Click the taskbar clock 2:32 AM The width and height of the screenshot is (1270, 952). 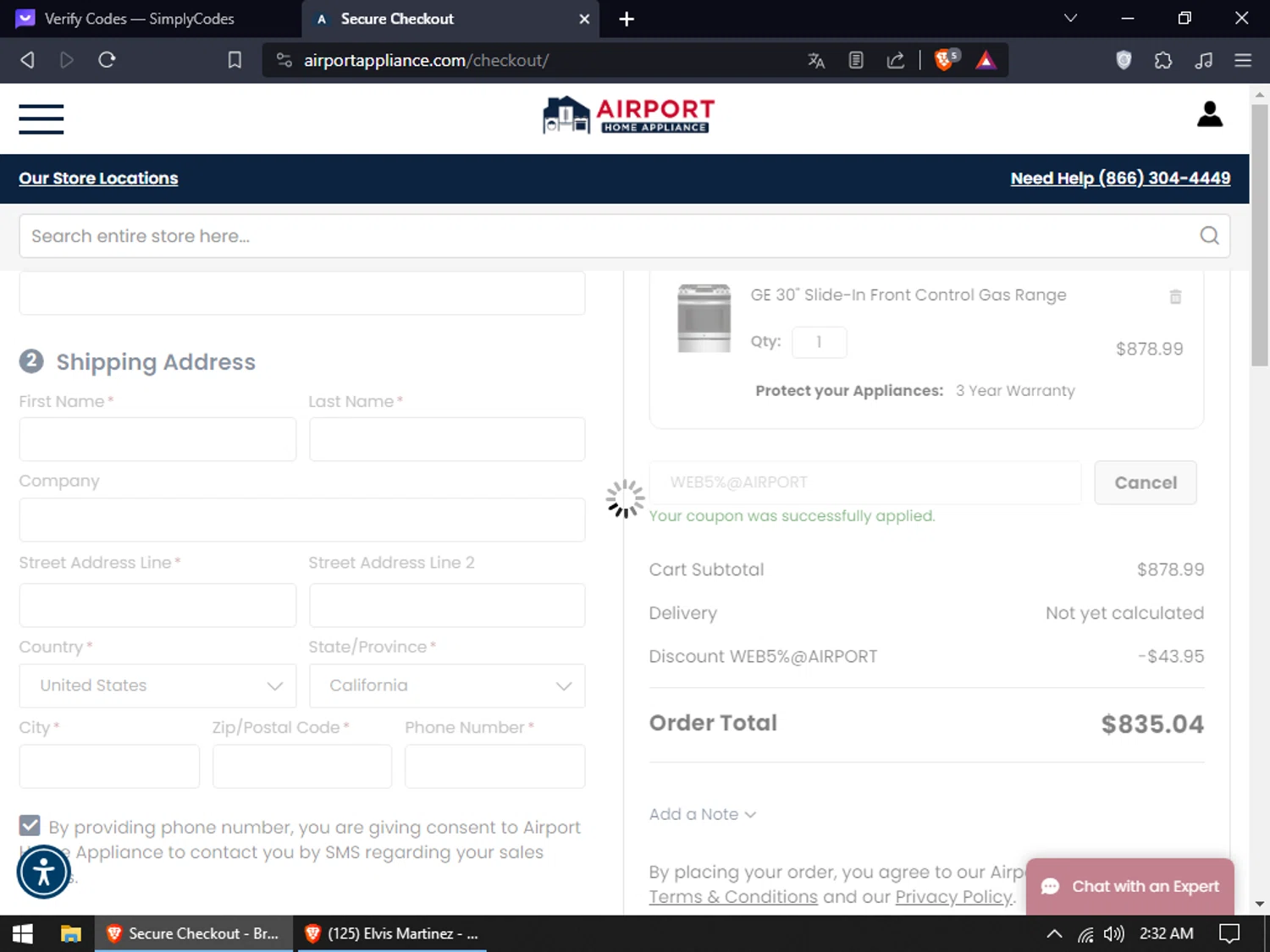(1166, 933)
